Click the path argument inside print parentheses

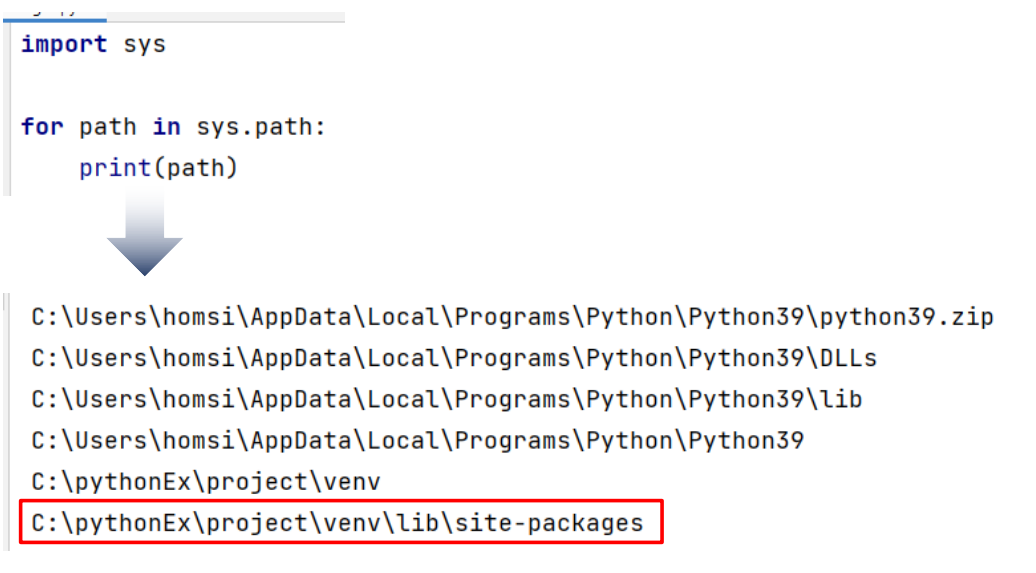195,169
